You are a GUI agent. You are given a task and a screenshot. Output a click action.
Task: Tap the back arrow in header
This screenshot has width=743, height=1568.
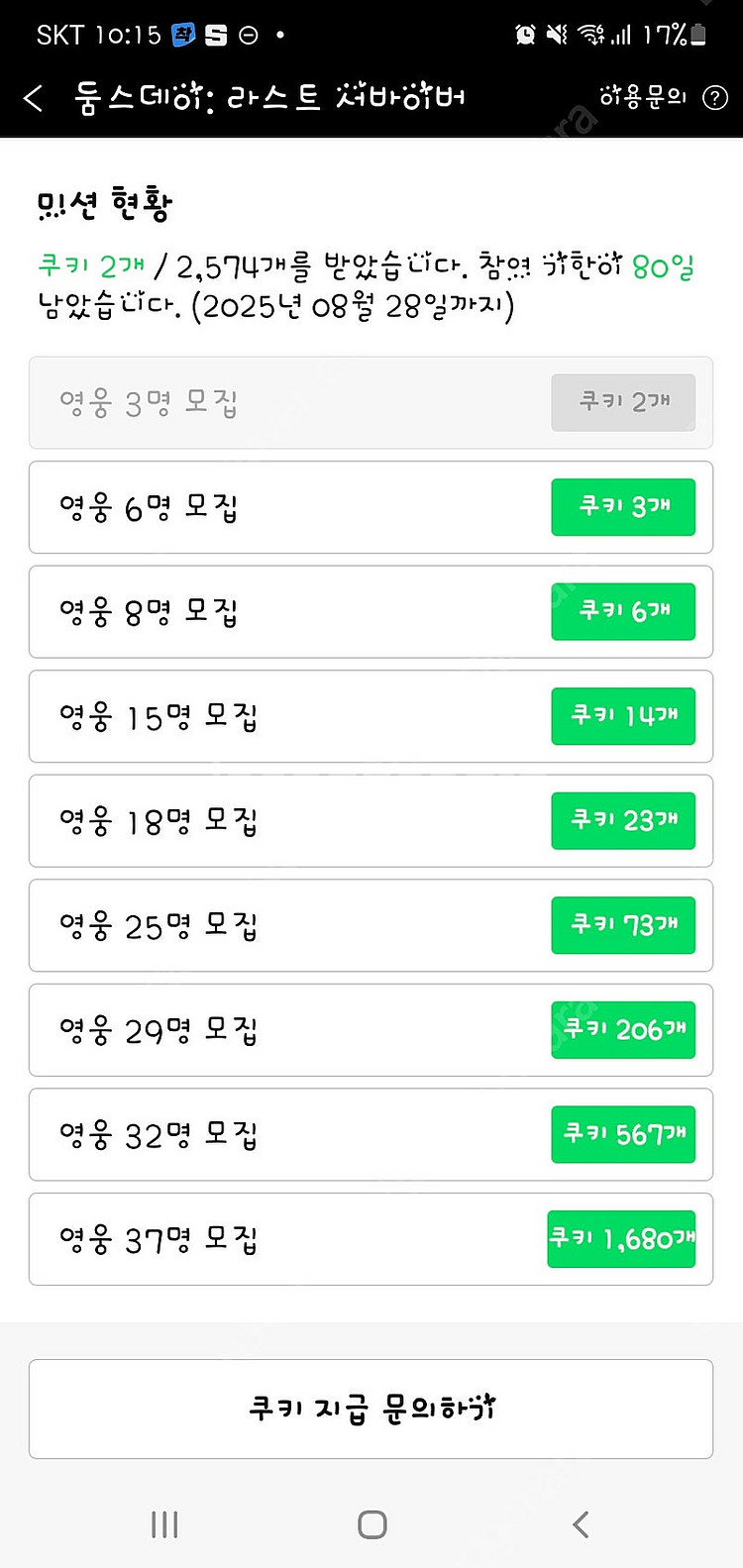(34, 98)
